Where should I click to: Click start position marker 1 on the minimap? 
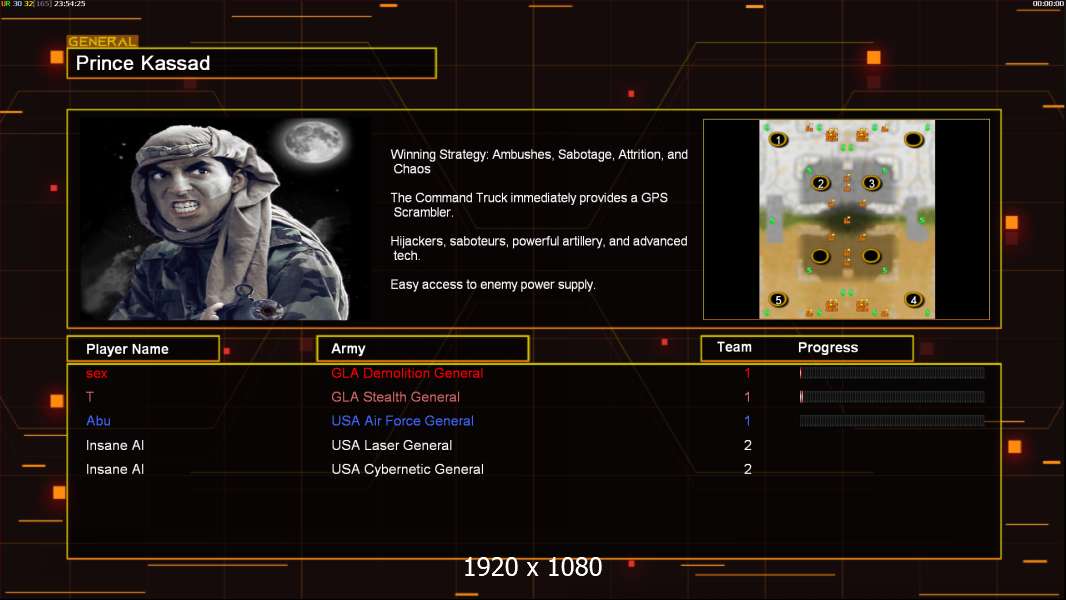click(778, 140)
